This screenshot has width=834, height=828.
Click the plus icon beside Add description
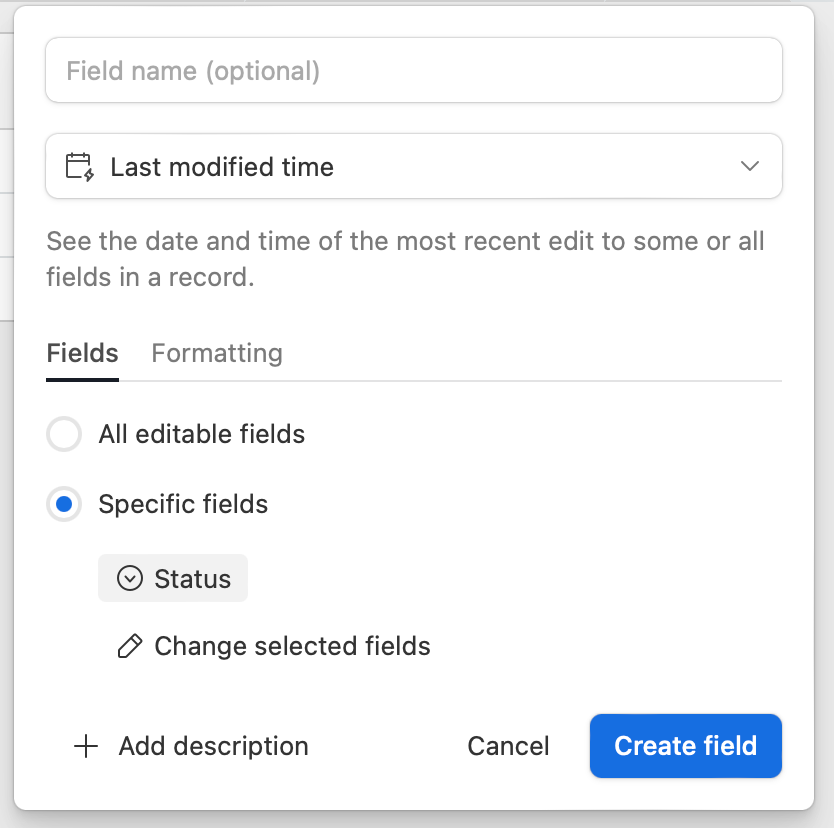tap(86, 746)
